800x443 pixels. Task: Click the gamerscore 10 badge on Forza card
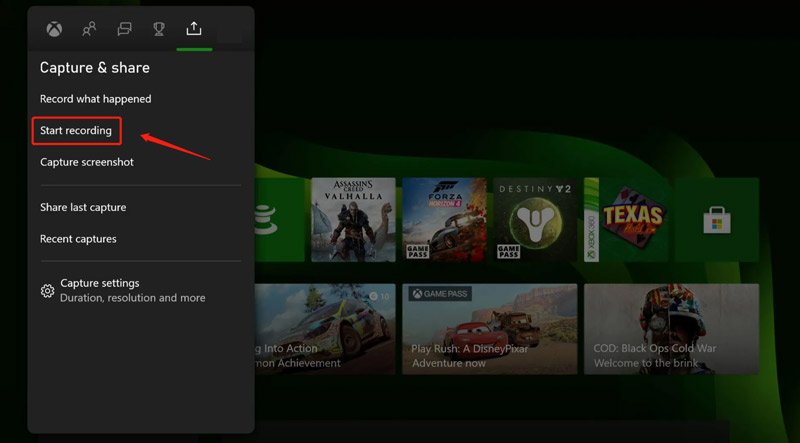tap(379, 296)
